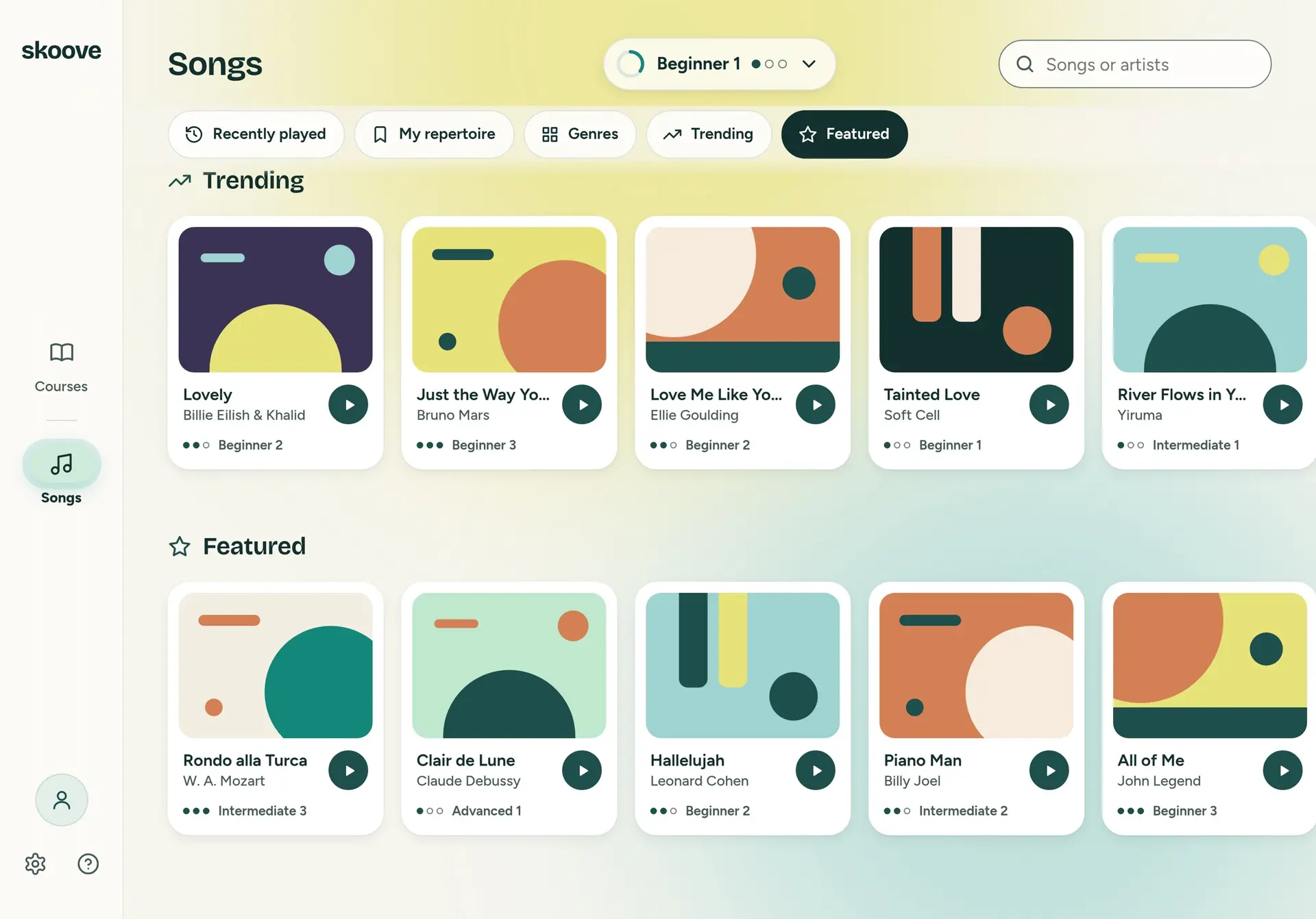Click artist name Ellie Goulding

tap(694, 415)
